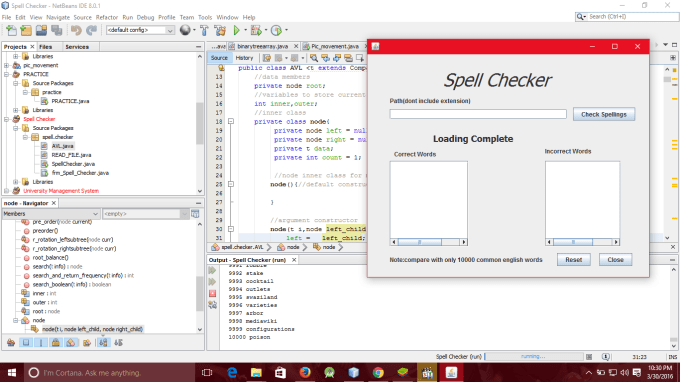Click the Path text input field
The height and width of the screenshot is (382, 680).
click(x=478, y=114)
